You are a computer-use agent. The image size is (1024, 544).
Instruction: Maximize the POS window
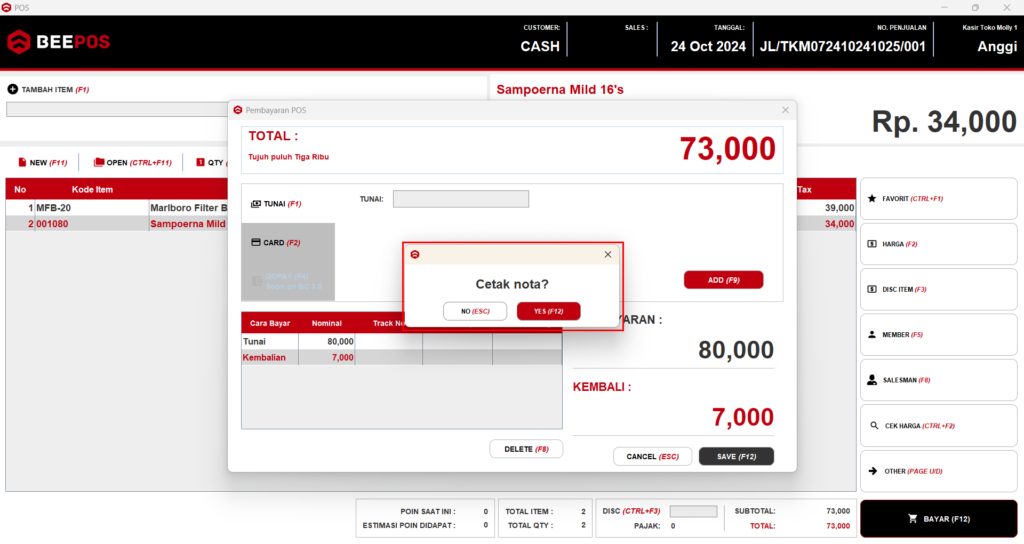point(975,7)
